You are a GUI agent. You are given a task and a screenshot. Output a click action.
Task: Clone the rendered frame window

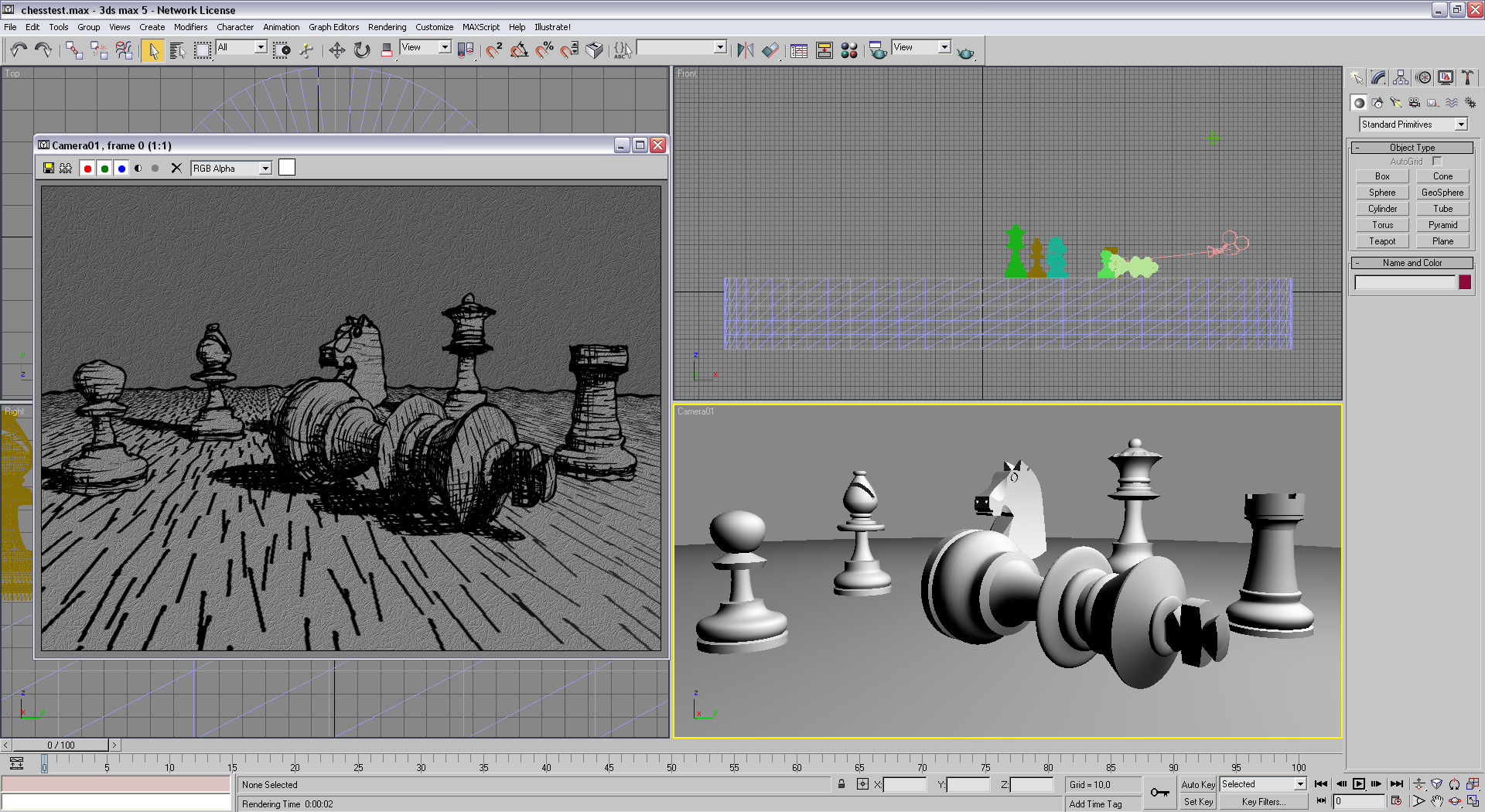pos(66,168)
